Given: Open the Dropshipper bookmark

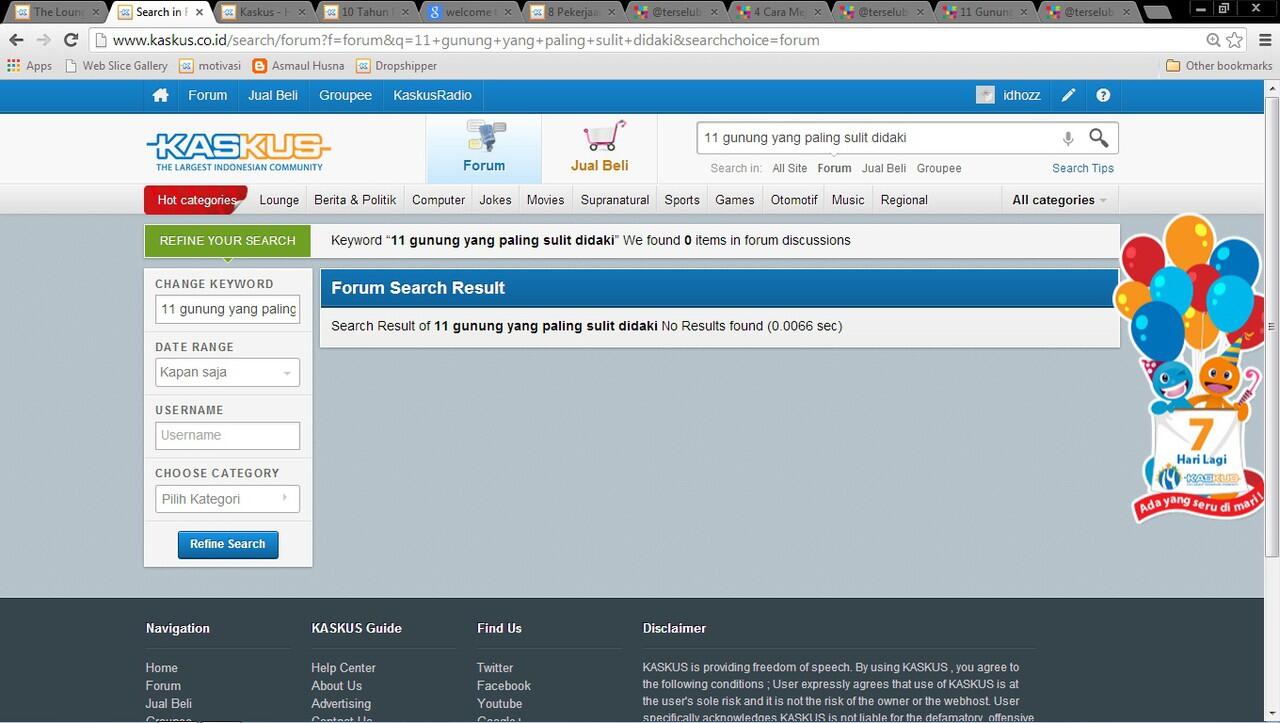Looking at the screenshot, I should pos(396,66).
